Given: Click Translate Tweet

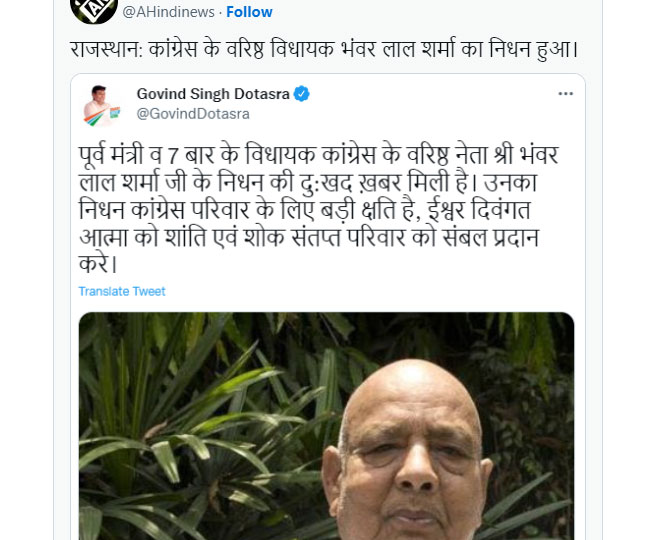Looking at the screenshot, I should pyautogui.click(x=122, y=291).
